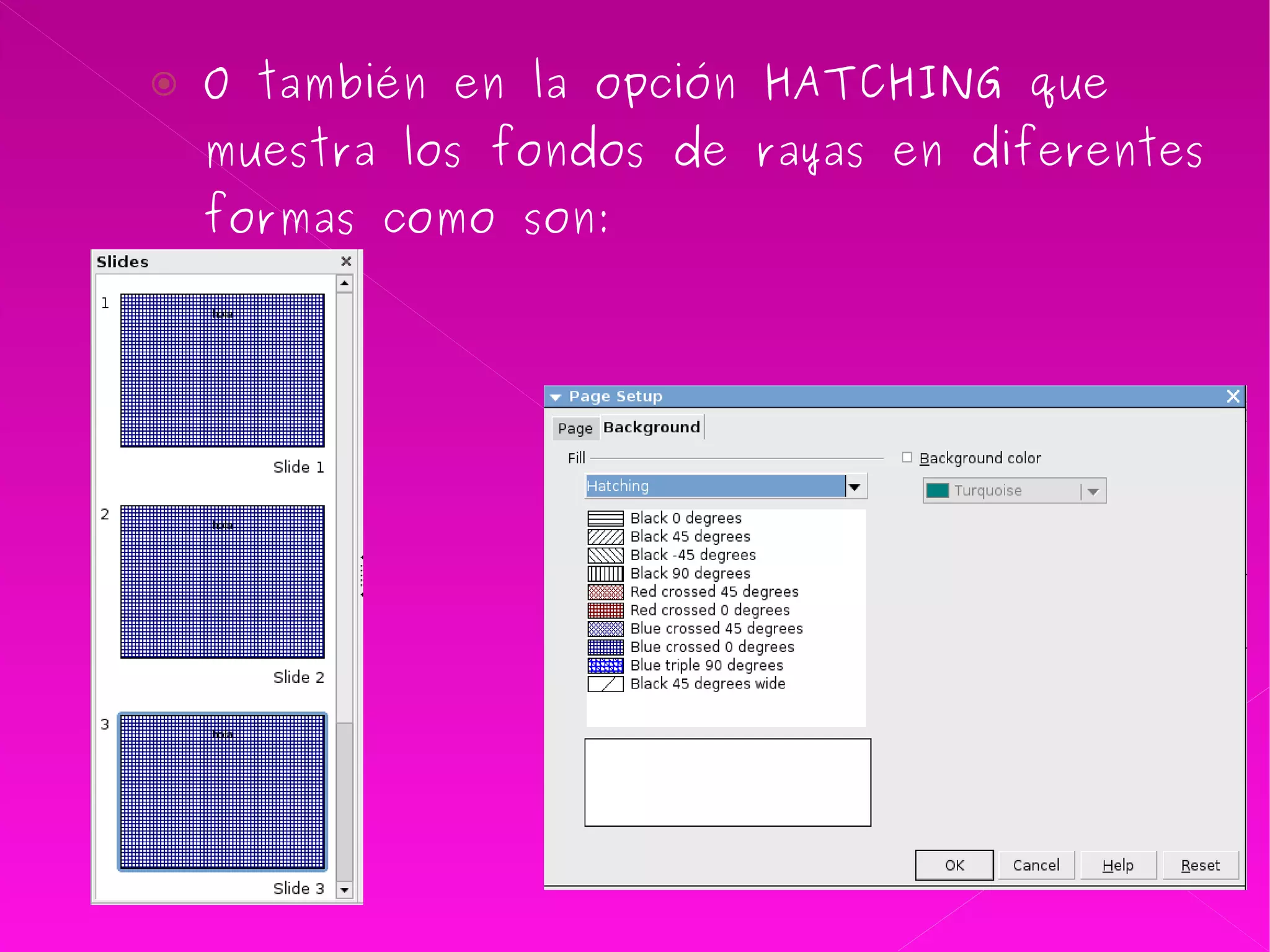Click the 'Slide 3' label
The image size is (1270, 952).
(298, 889)
